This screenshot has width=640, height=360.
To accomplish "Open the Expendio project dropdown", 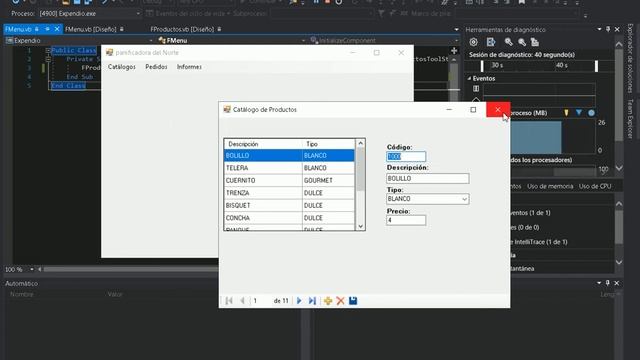I will [x=151, y=40].
